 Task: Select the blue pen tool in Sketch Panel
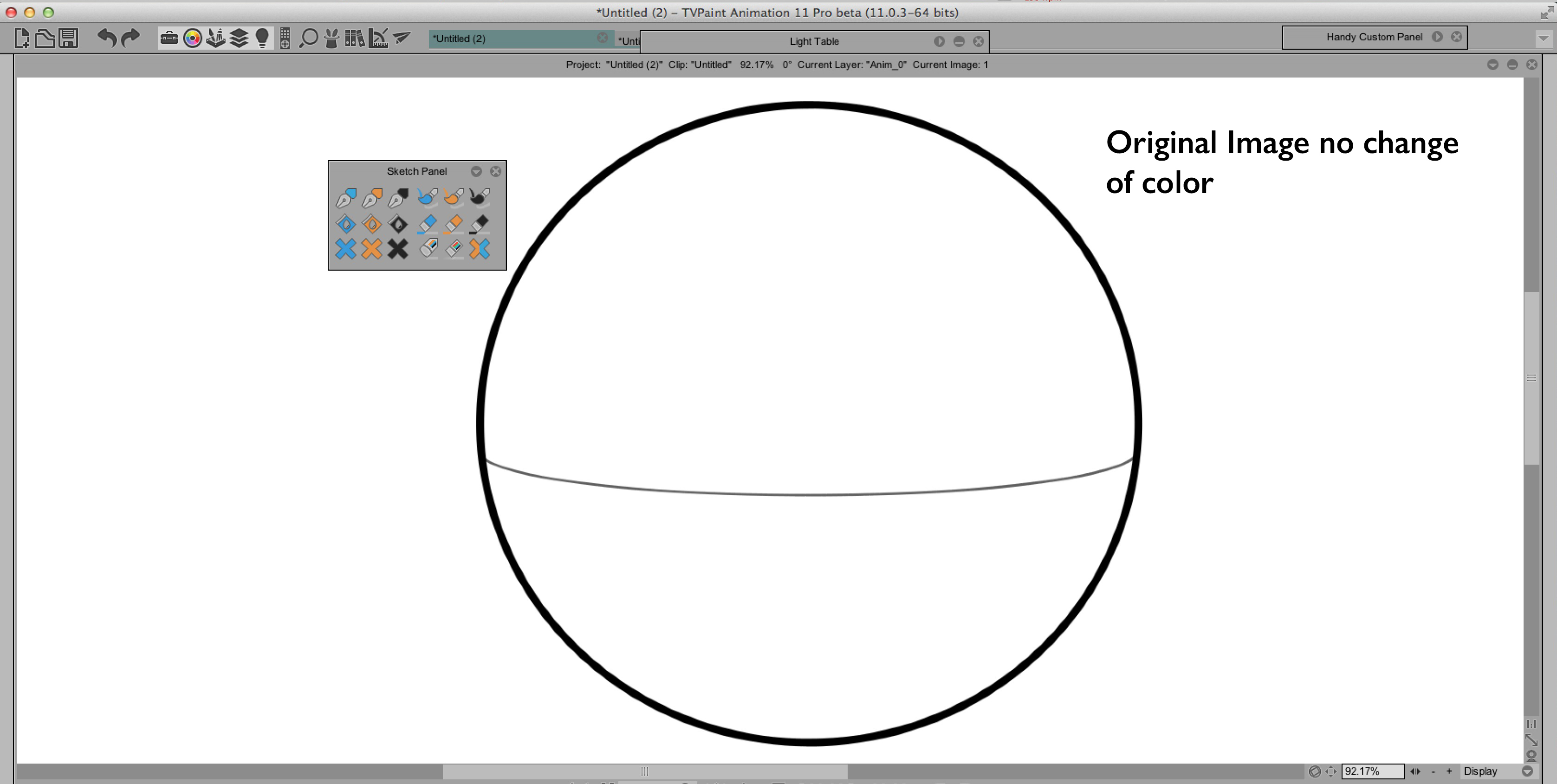click(346, 197)
